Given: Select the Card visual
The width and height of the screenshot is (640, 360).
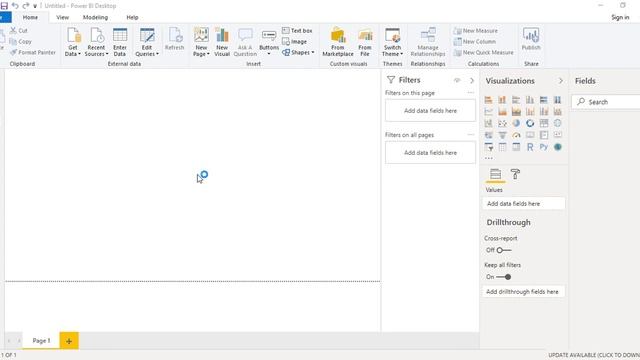Looking at the screenshot, I should [x=530, y=135].
